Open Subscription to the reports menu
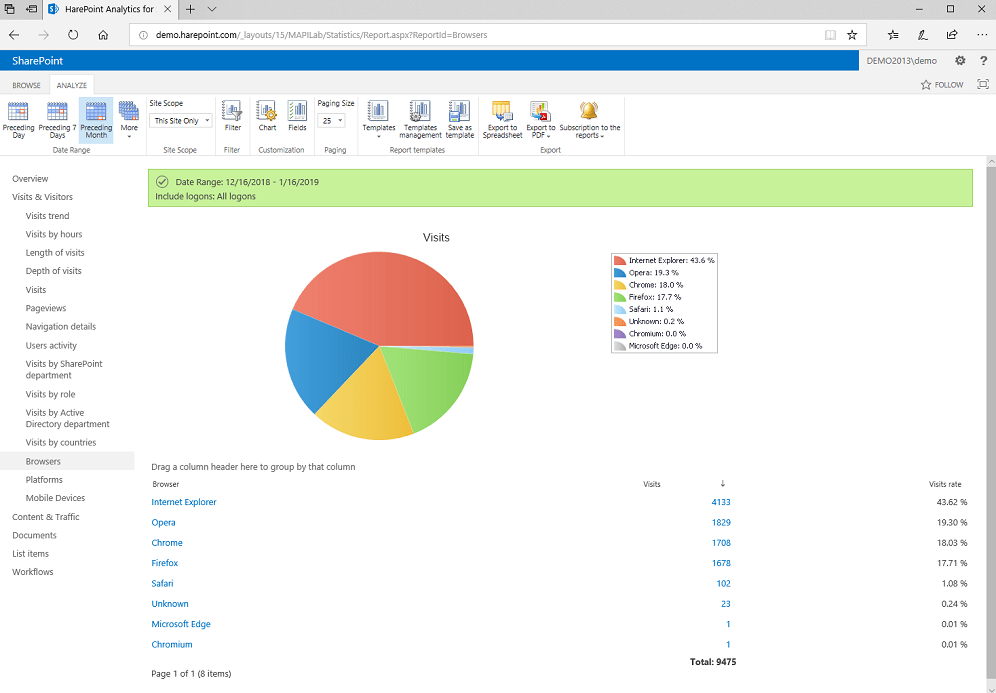 [589, 120]
